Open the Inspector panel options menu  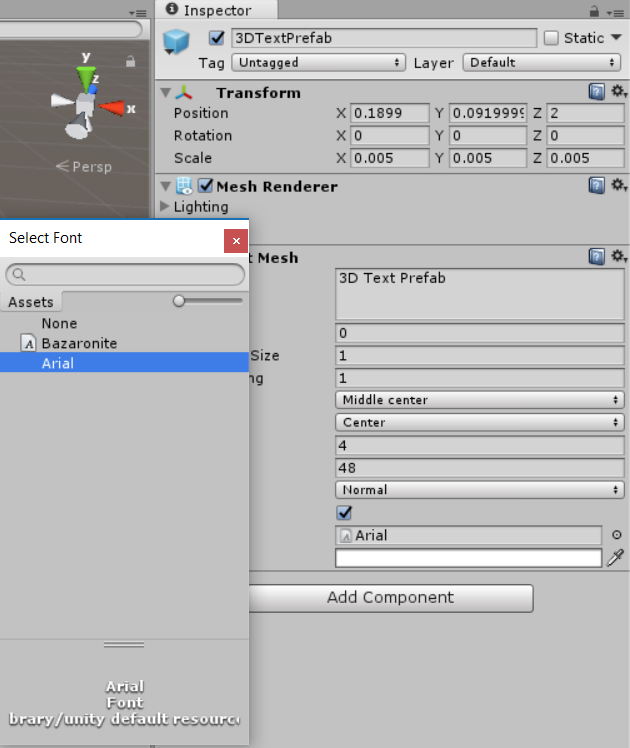(616, 13)
